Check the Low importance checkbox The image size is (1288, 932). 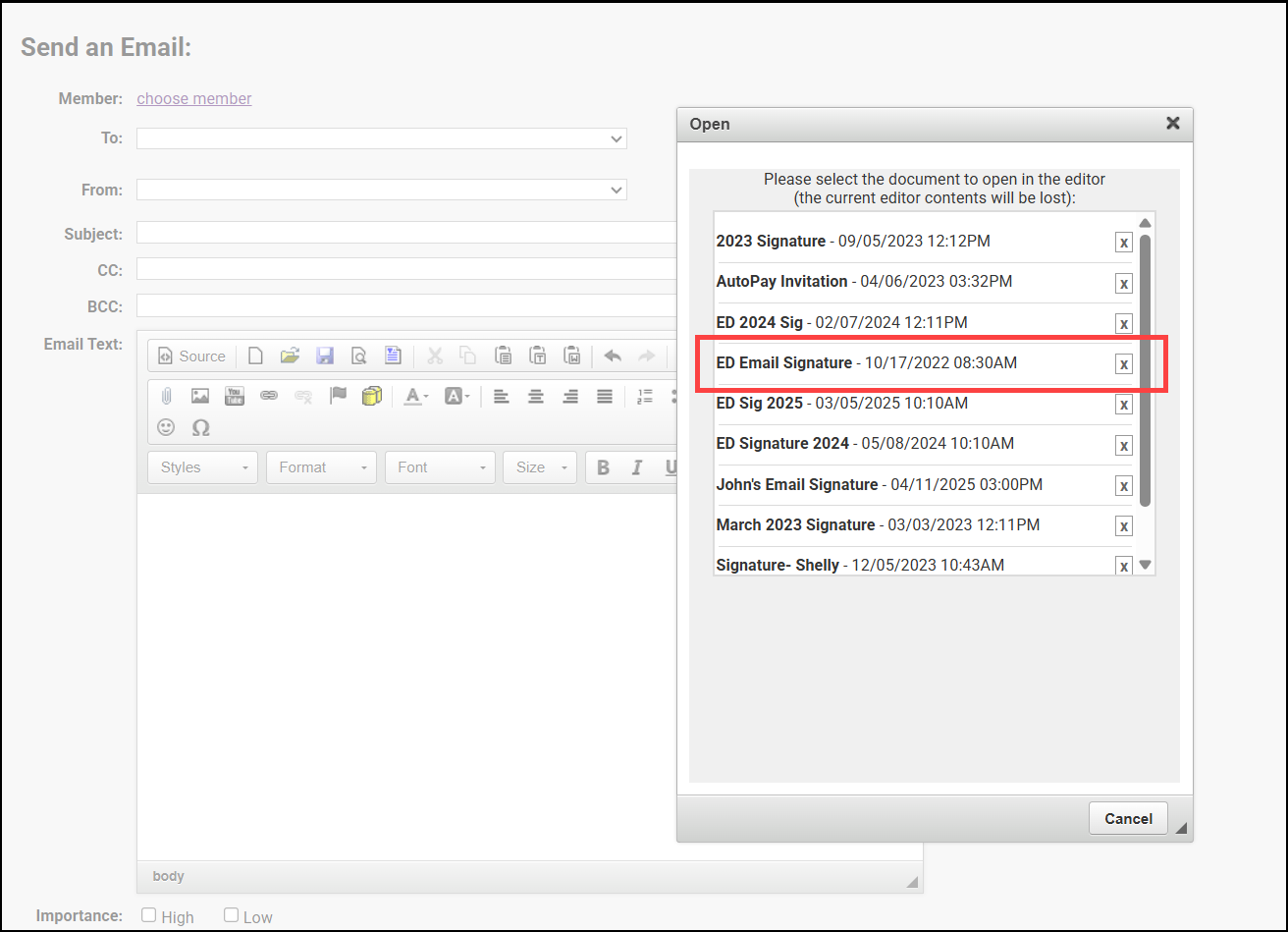(231, 915)
